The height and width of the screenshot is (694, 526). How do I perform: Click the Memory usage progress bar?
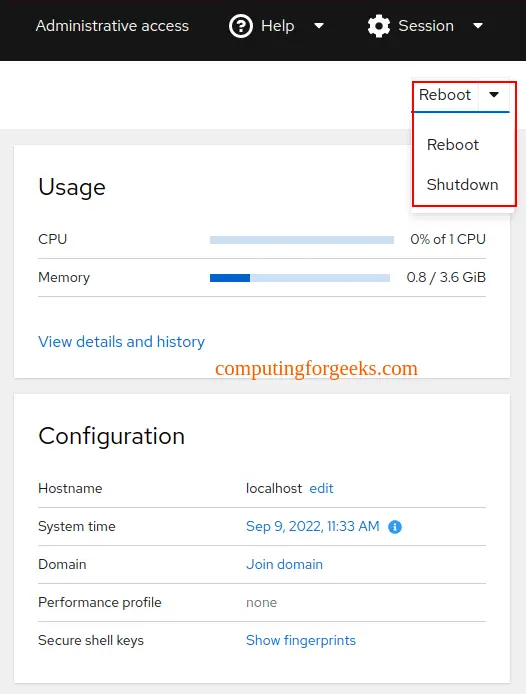pyautogui.click(x=300, y=278)
